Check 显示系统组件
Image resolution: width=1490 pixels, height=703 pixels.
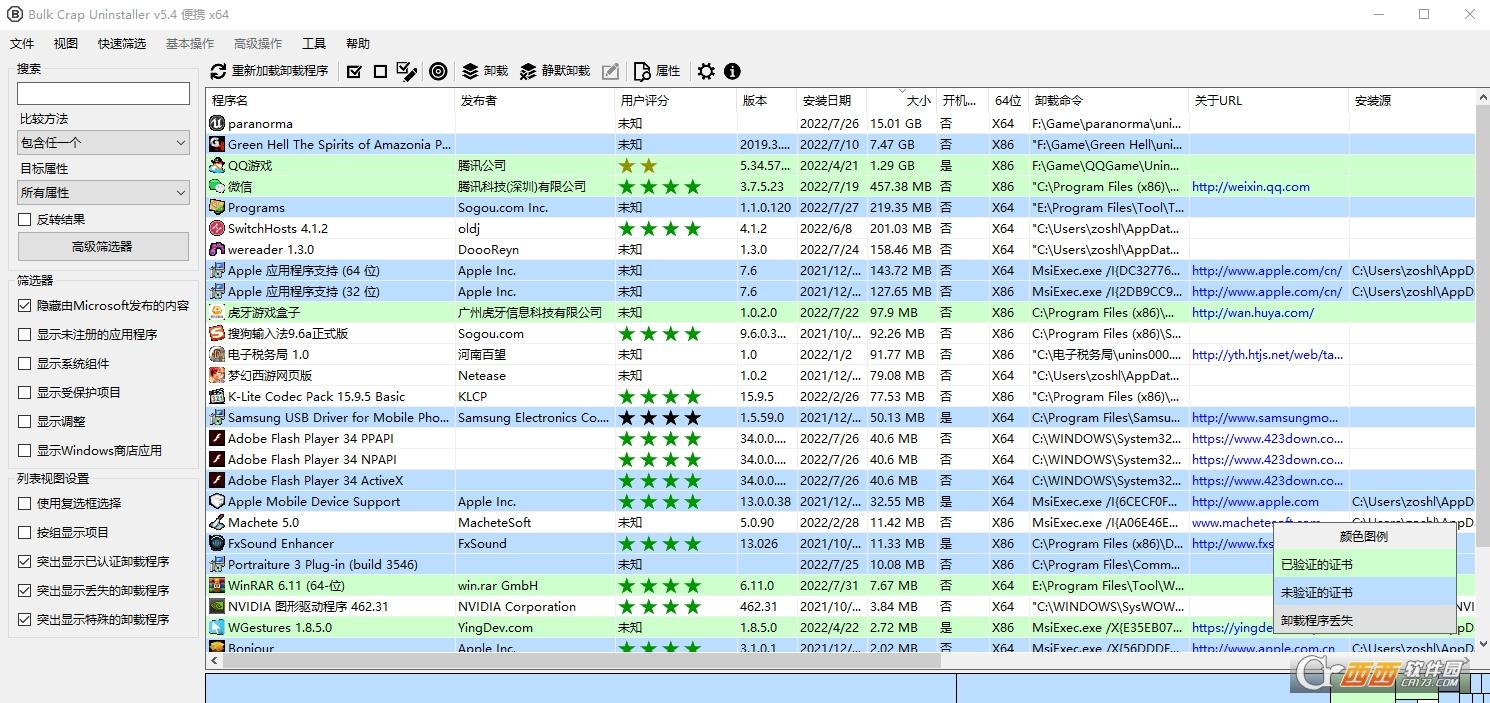click(25, 364)
